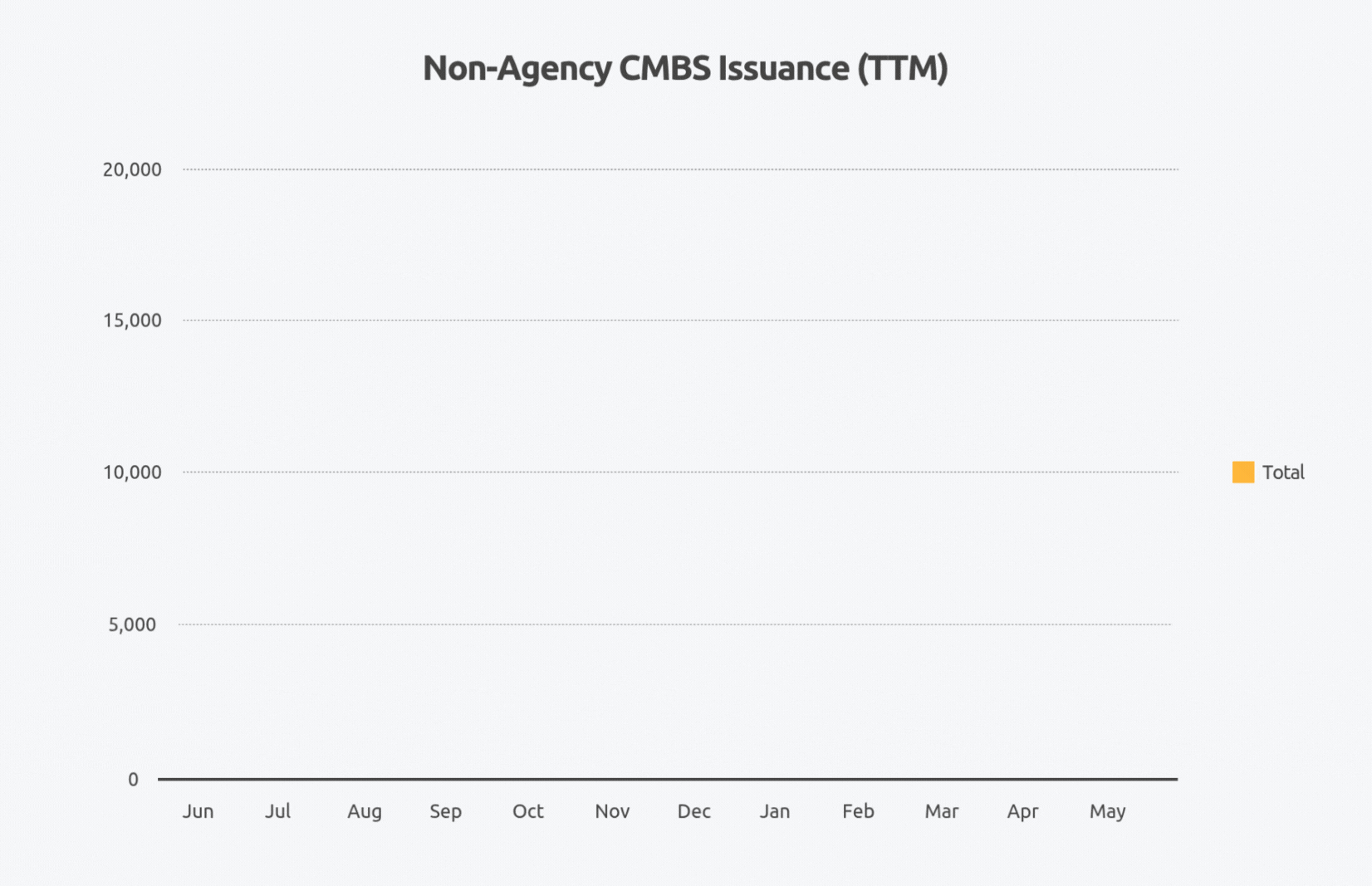Select the 10,000 y-axis label

pyautogui.click(x=132, y=472)
